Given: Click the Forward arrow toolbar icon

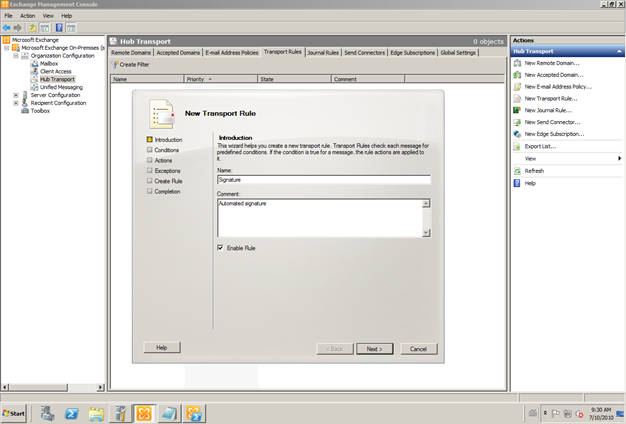Looking at the screenshot, I should pos(18,28).
